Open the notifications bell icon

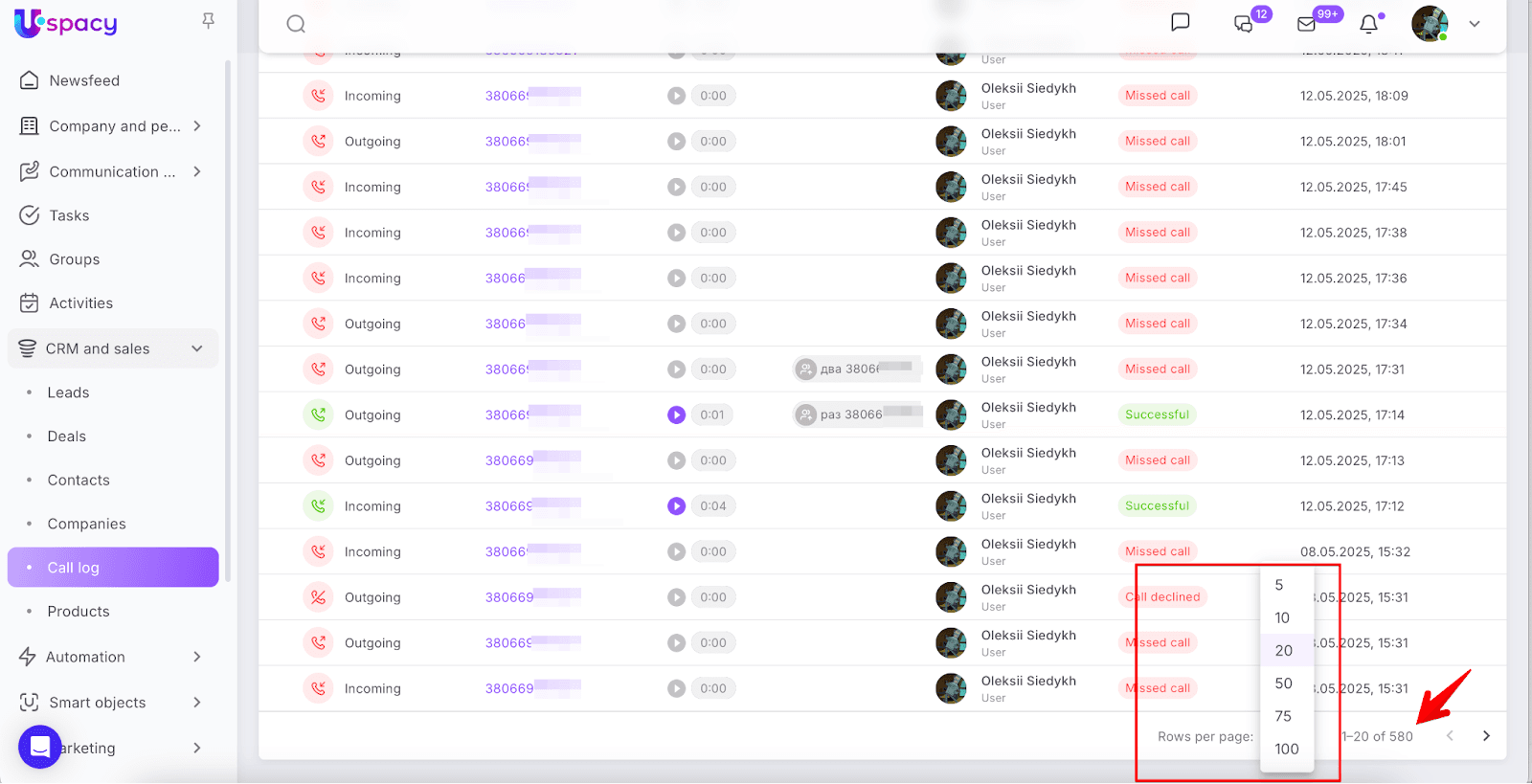1369,24
